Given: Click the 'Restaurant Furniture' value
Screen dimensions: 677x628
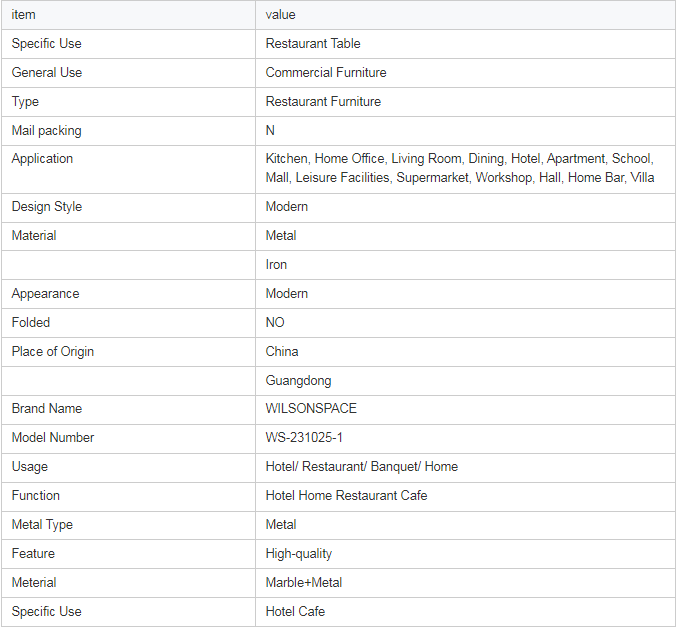Looking at the screenshot, I should (x=323, y=102).
